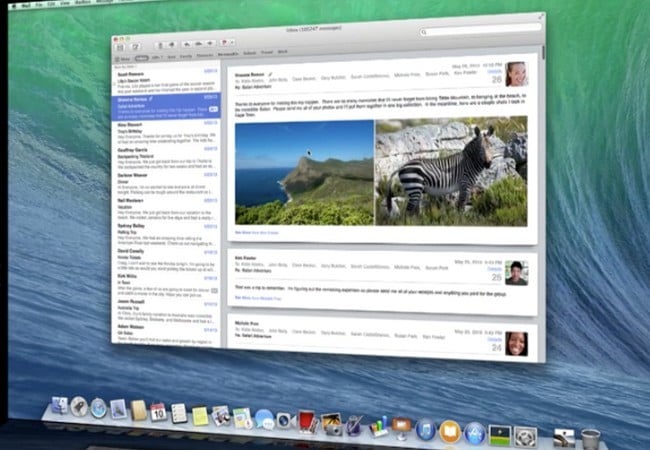
Task: Click the Get Mail envelope toolbar icon
Action: pyautogui.click(x=120, y=48)
